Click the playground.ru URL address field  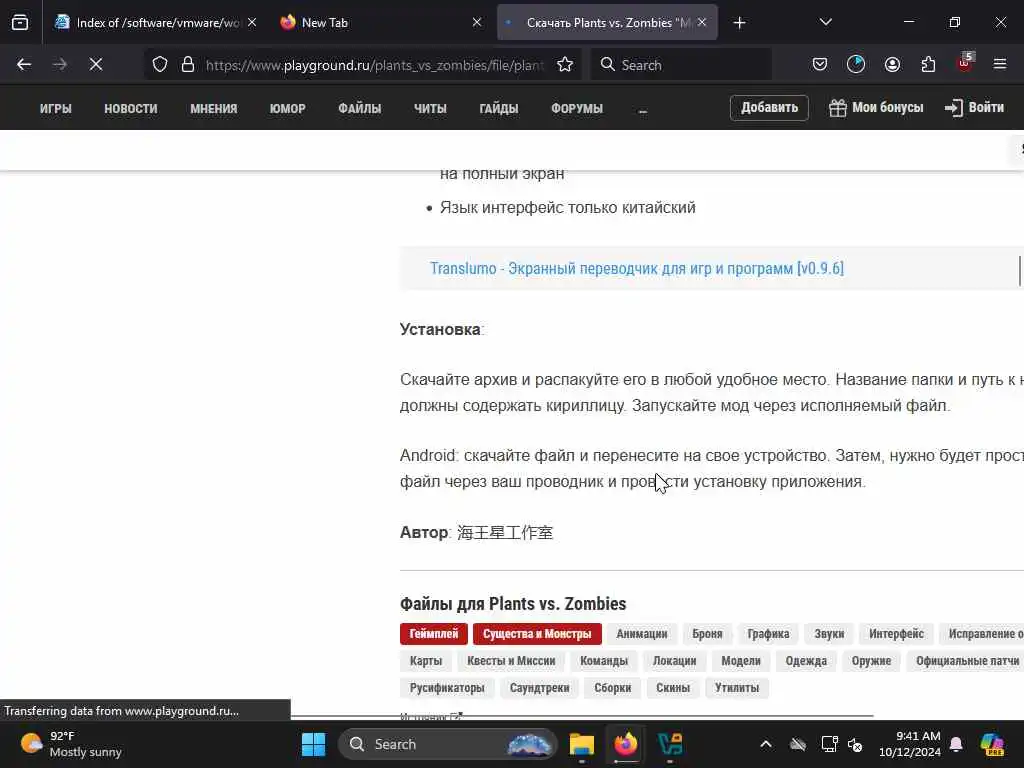[x=374, y=65]
